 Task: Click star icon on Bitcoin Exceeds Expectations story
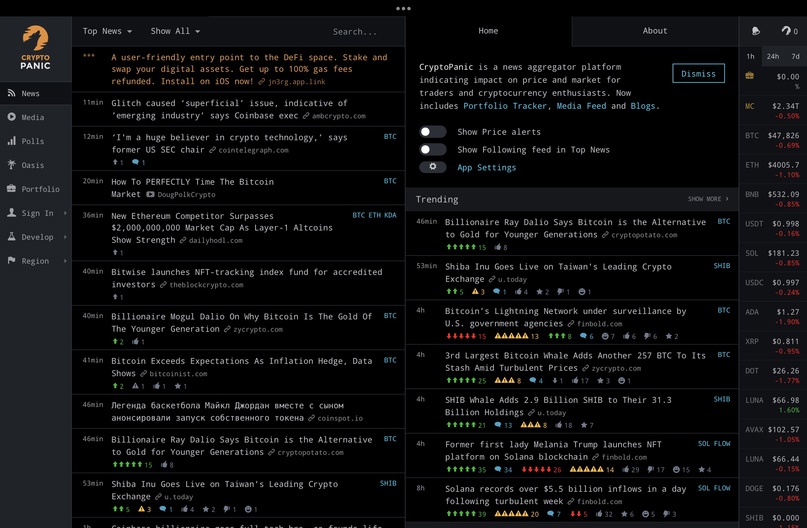pos(178,385)
